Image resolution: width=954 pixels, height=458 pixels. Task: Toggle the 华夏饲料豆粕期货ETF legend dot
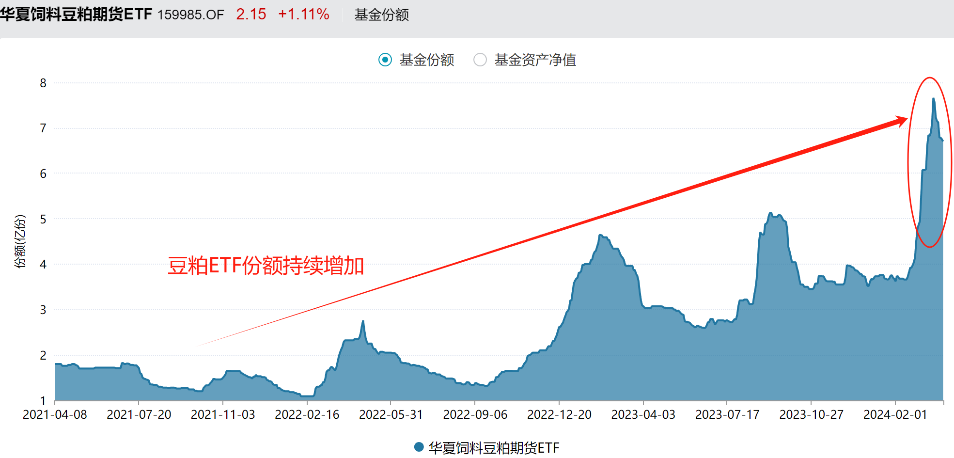pyautogui.click(x=418, y=447)
